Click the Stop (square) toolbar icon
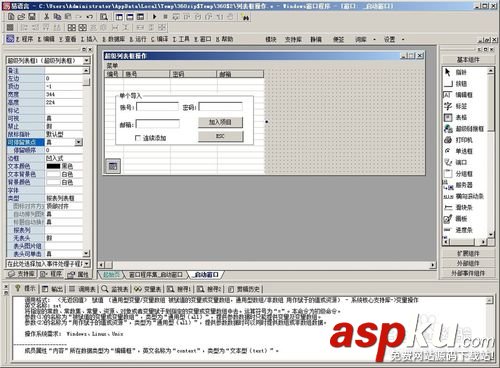Viewport: 500px width, 368px height. (x=165, y=16)
